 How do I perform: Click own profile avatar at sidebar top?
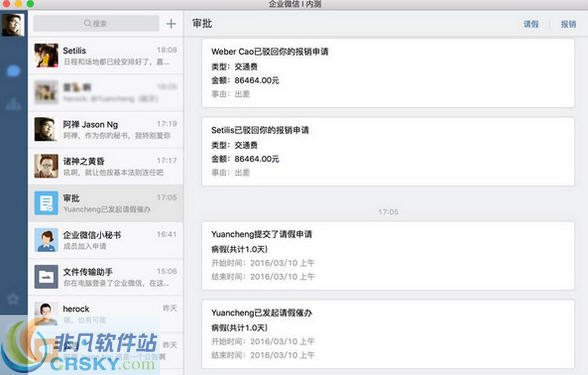[13, 24]
